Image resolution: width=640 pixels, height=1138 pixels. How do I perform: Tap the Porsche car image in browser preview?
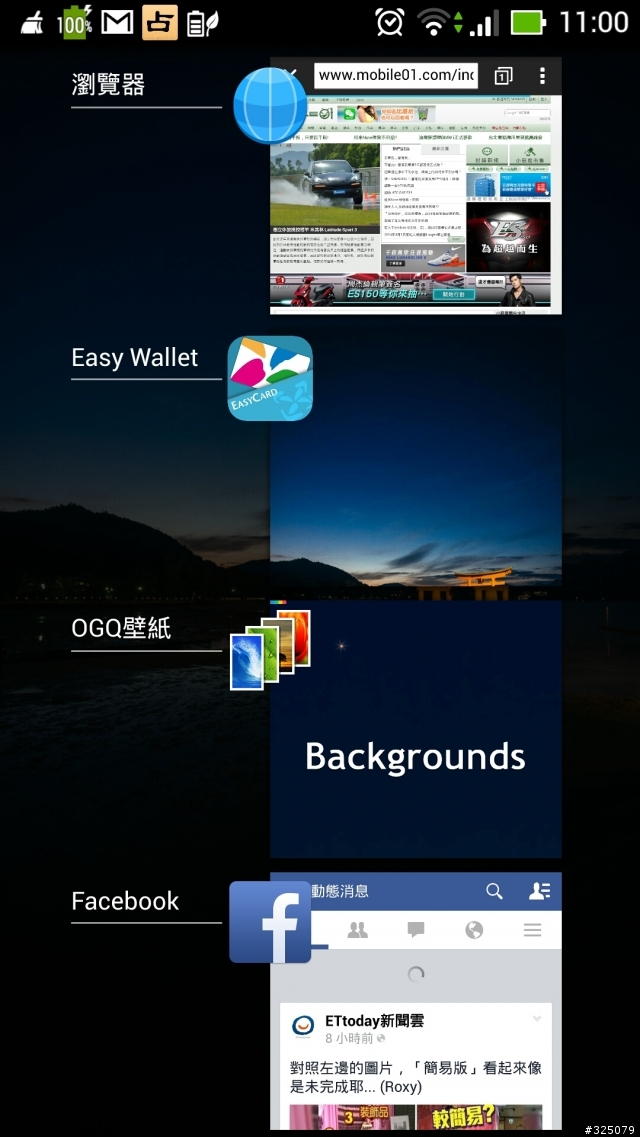coord(325,183)
